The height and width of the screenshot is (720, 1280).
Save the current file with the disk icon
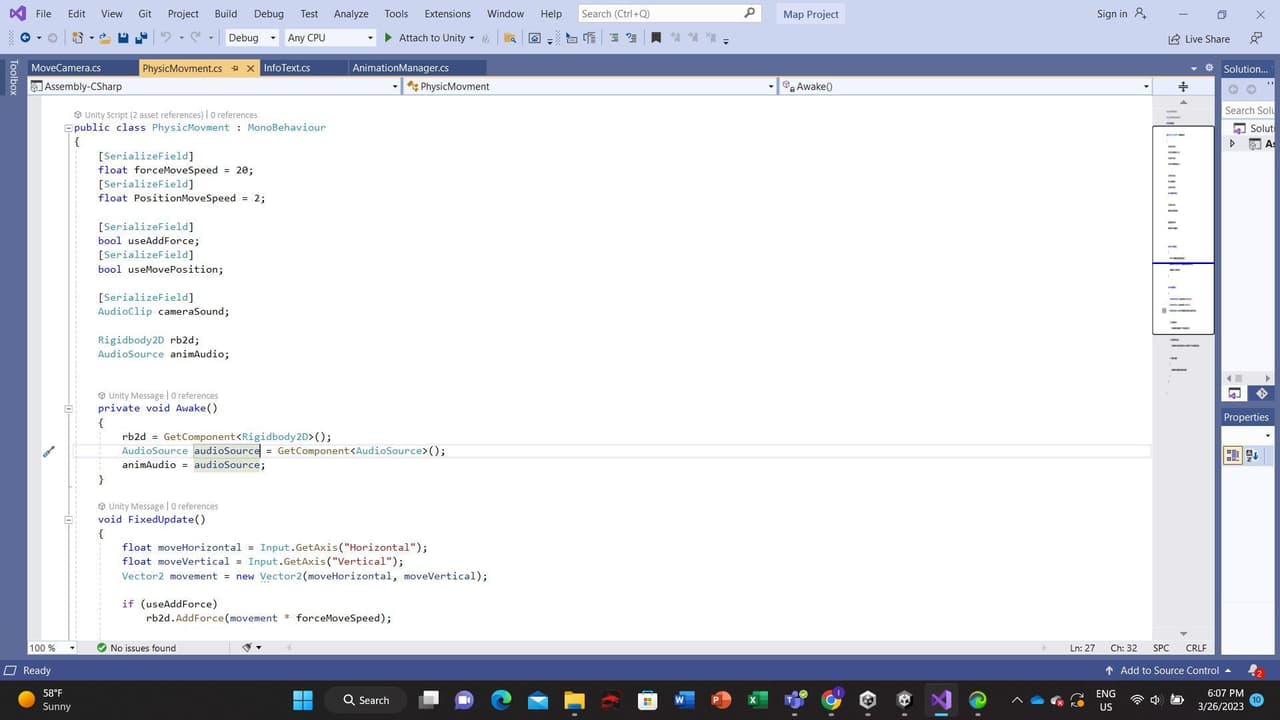coord(123,38)
